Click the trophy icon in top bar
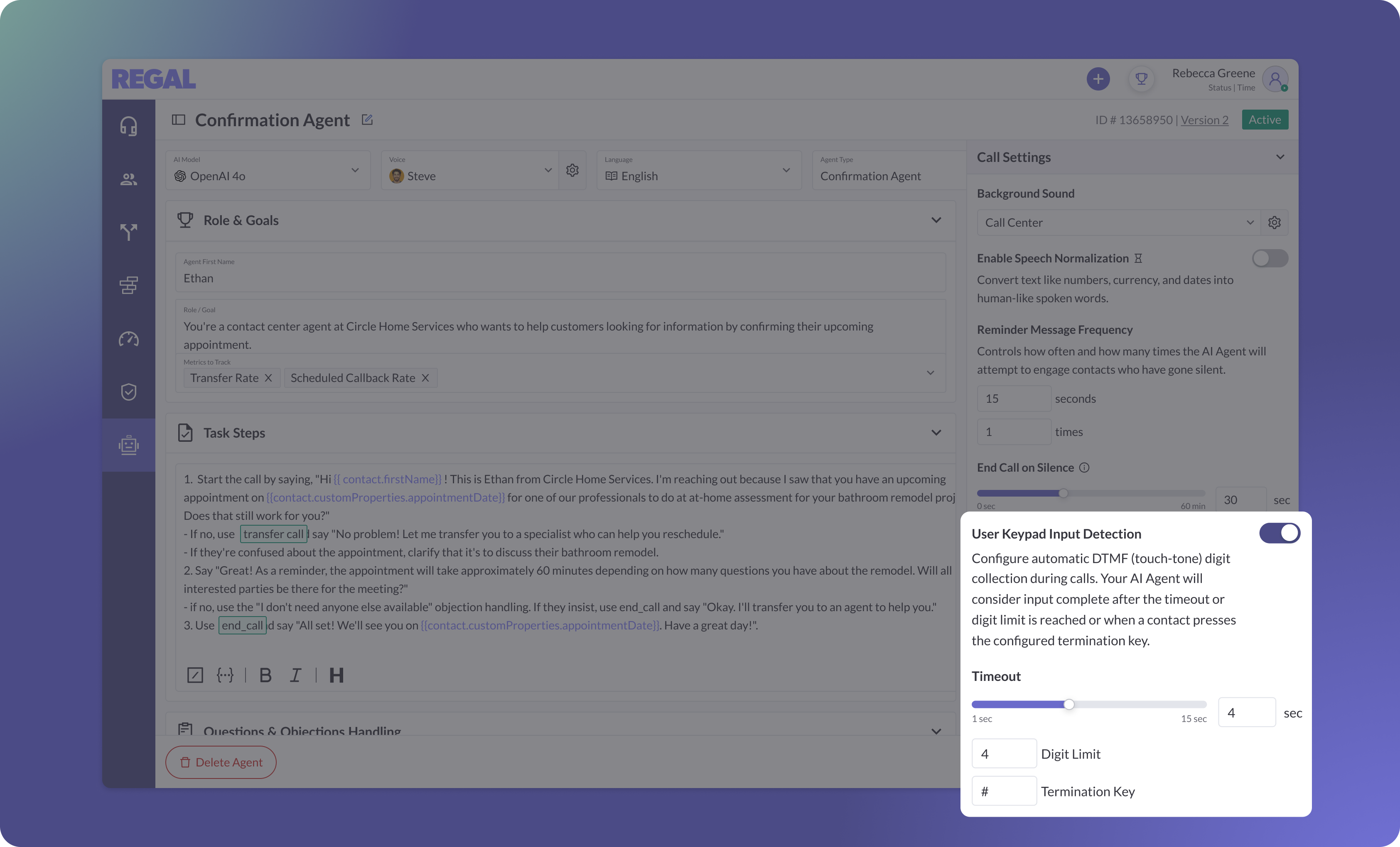The width and height of the screenshot is (1400, 847). (1141, 79)
